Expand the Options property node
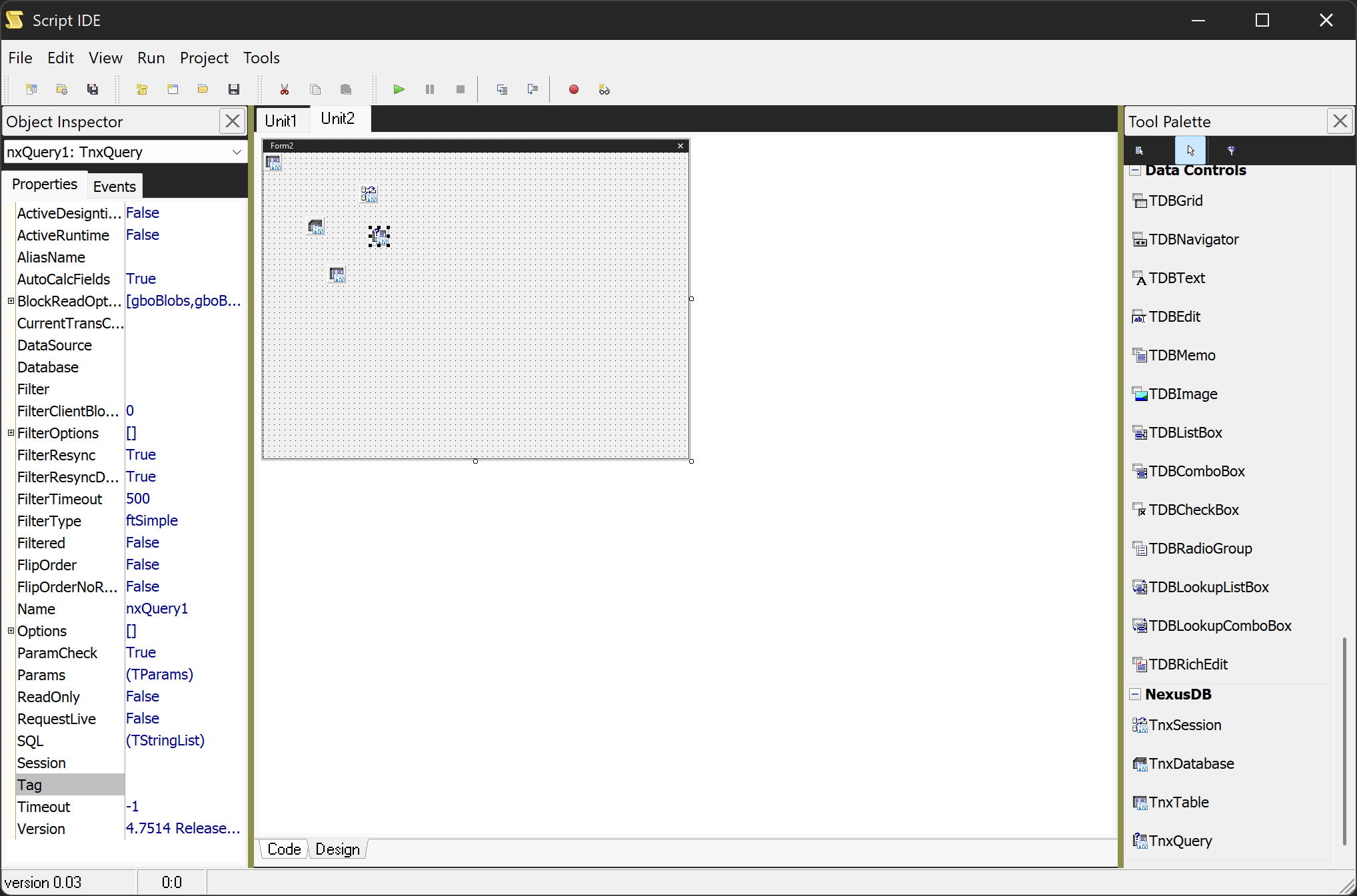1357x896 pixels. [11, 631]
